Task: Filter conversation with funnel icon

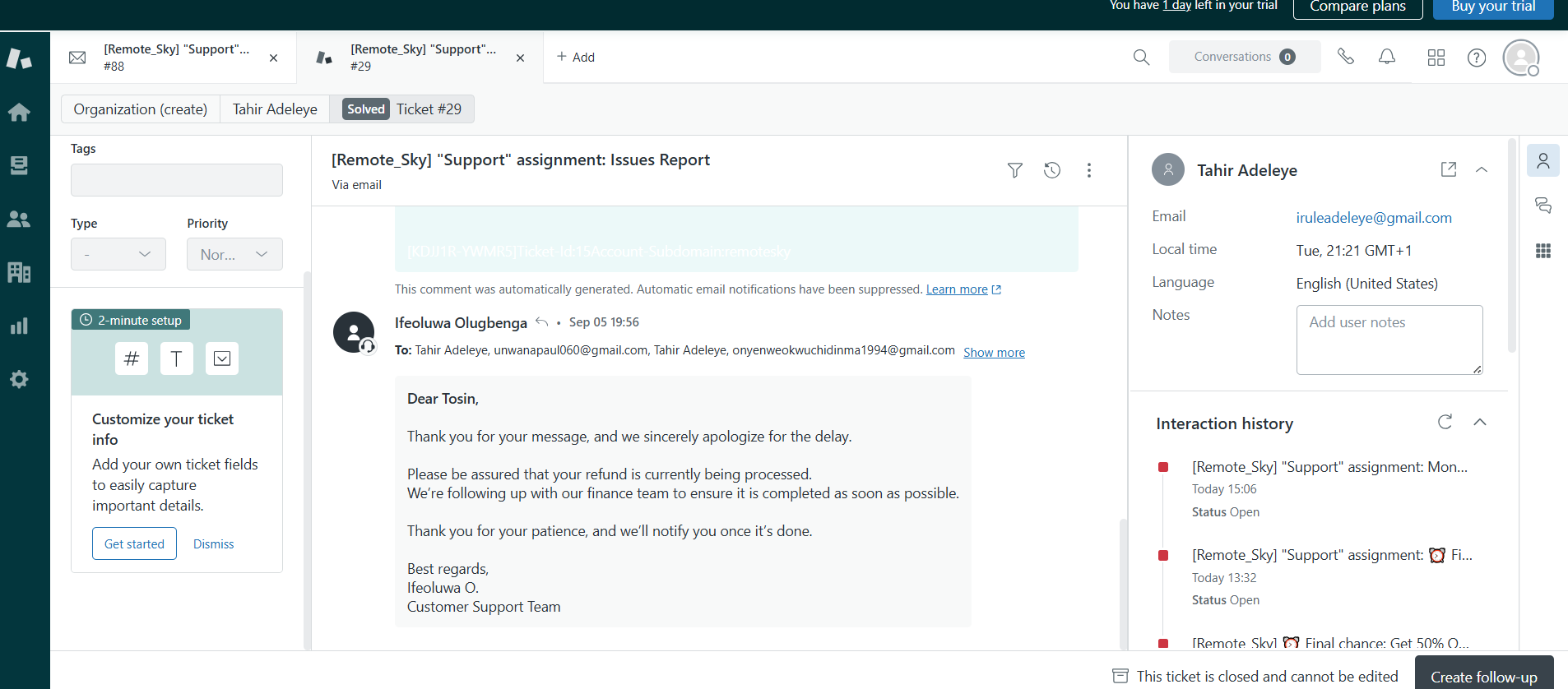Action: 1015,170
